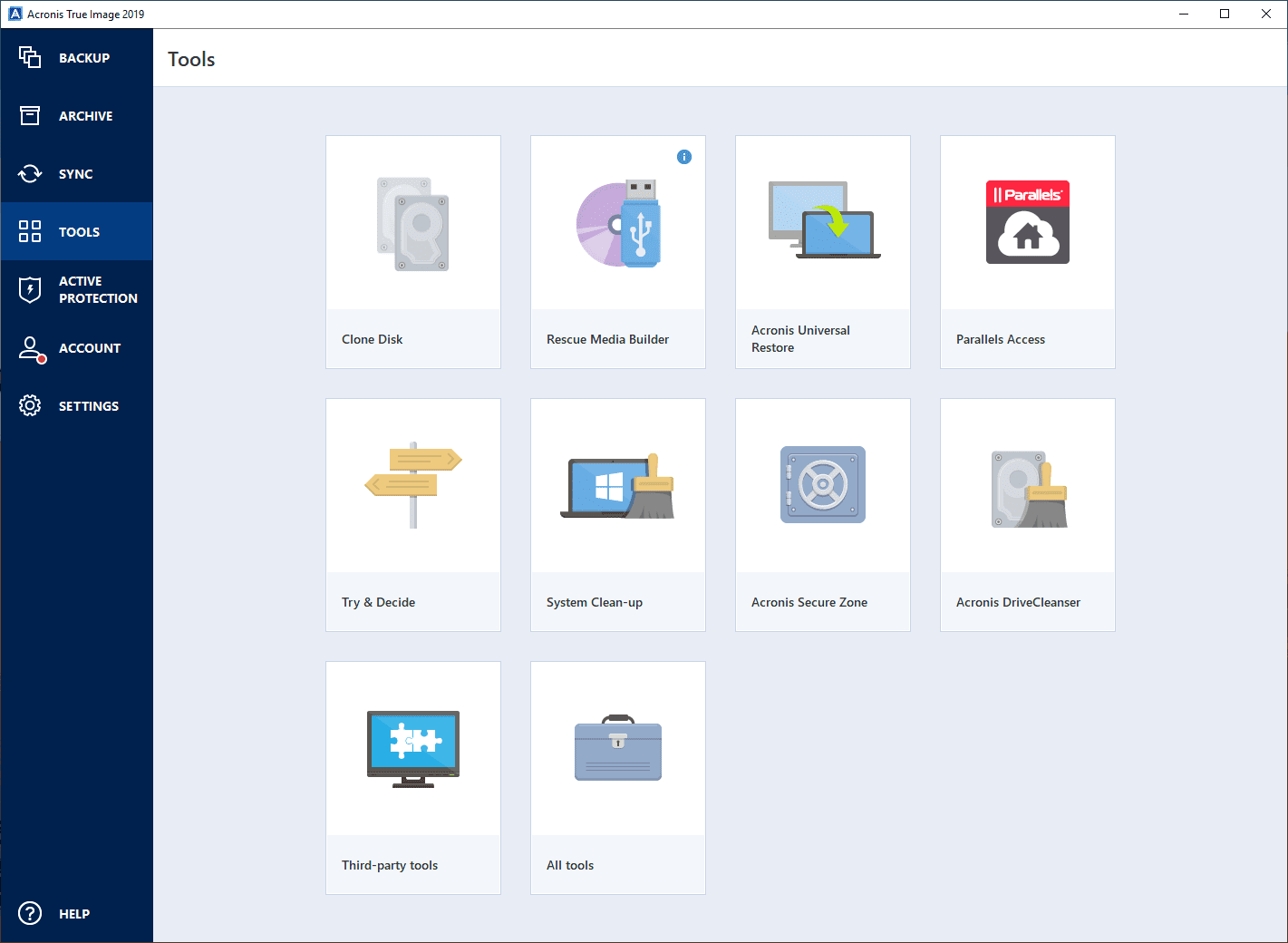The image size is (1288, 943).
Task: Open the SYNC menu label
Action: click(x=76, y=174)
